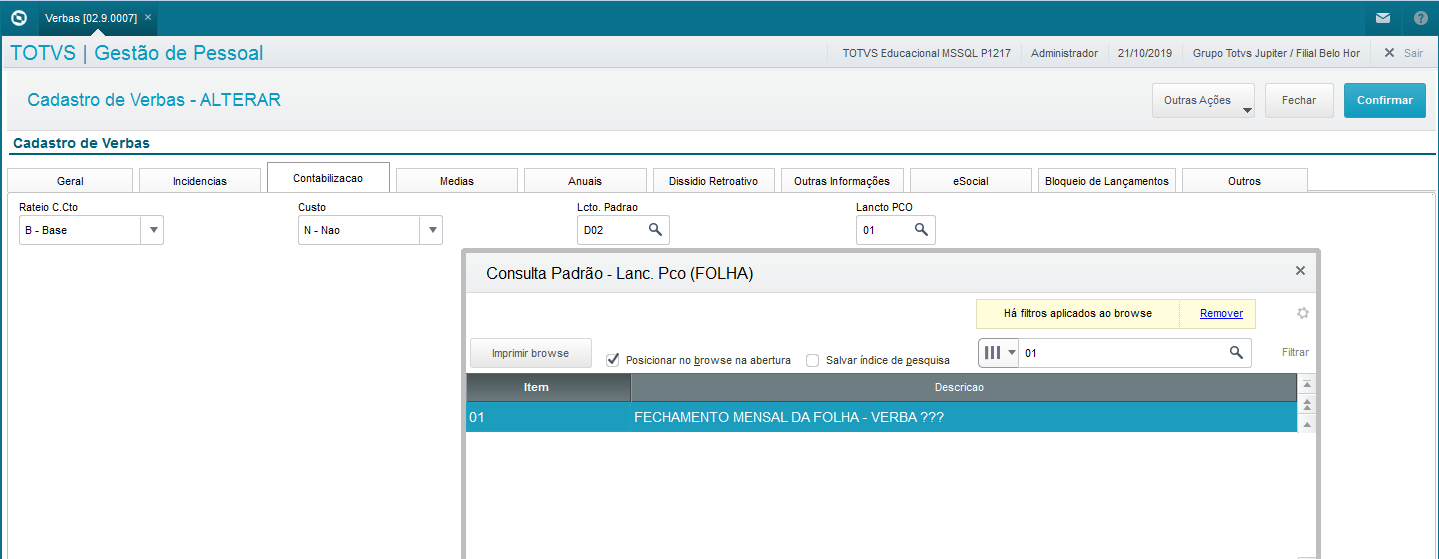Open Outras Ações dropdown menu
1439x559 pixels.
tap(1204, 100)
